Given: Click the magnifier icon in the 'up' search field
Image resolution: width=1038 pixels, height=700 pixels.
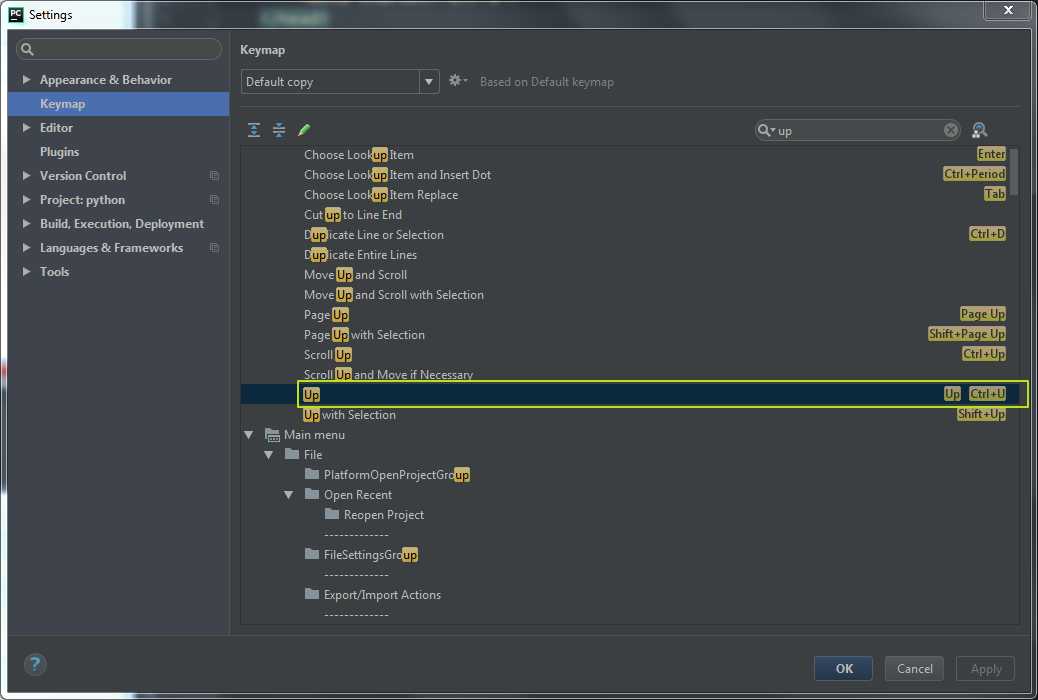Looking at the screenshot, I should pyautogui.click(x=766, y=130).
